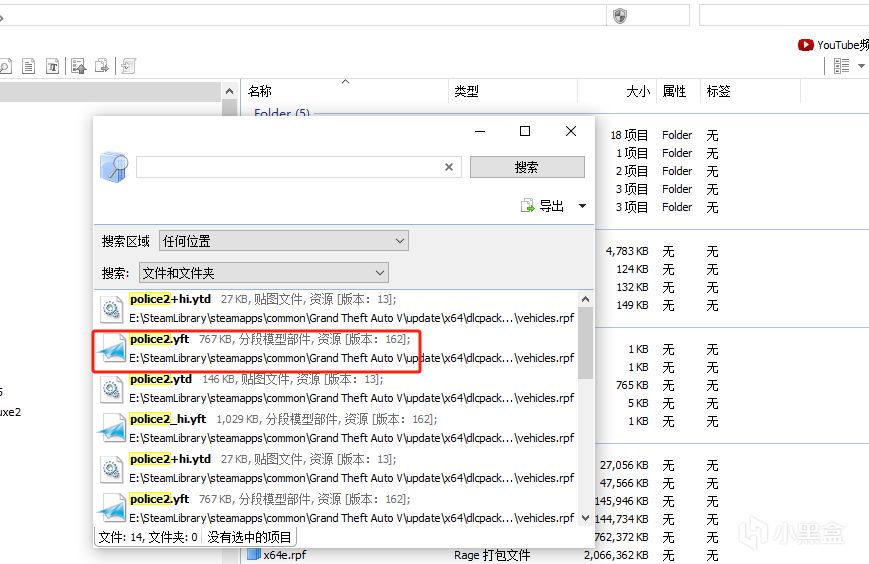Clear the search text with X icon
Viewport: 869px width, 564px height.
(449, 167)
